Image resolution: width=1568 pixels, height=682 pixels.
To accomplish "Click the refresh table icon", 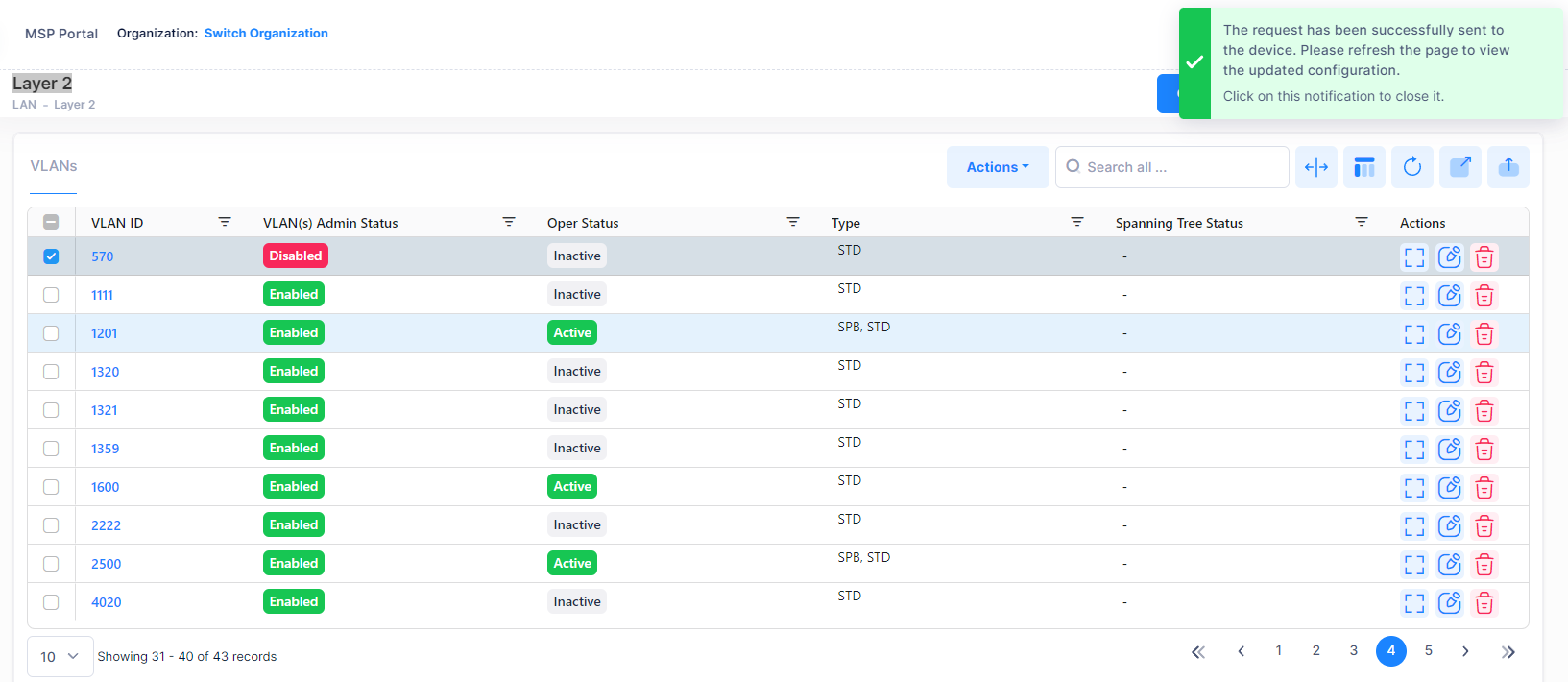I will pyautogui.click(x=1411, y=167).
